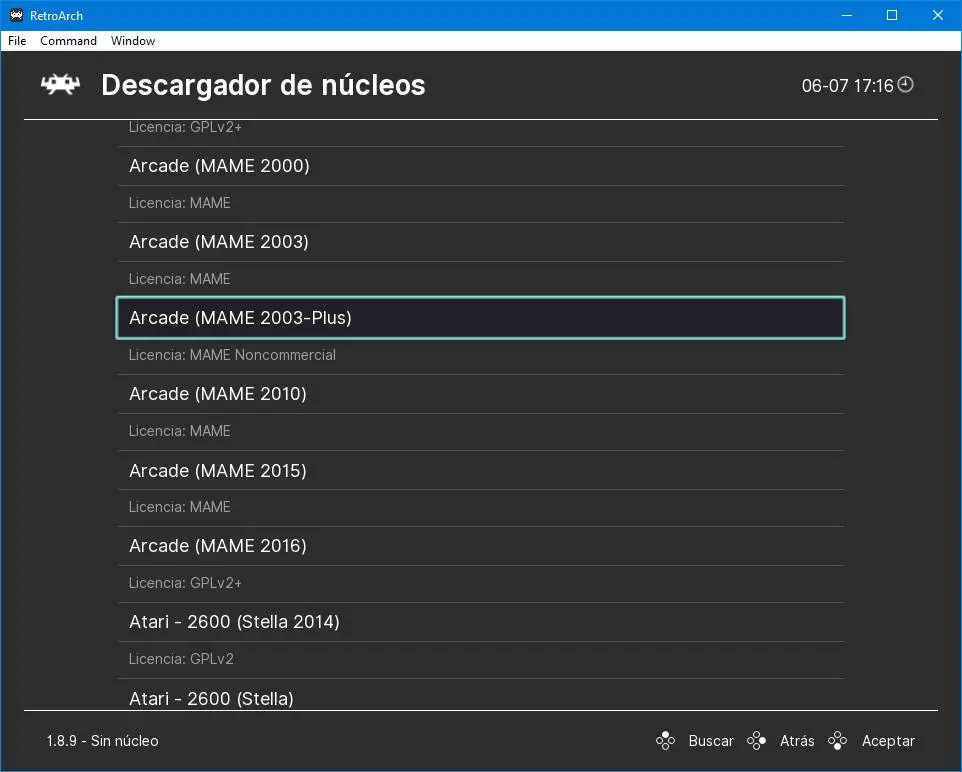Screen dimensions: 962x772
Task: Click Licencia: MAME under Arcade (MAME 2015)
Action: pyautogui.click(x=179, y=507)
